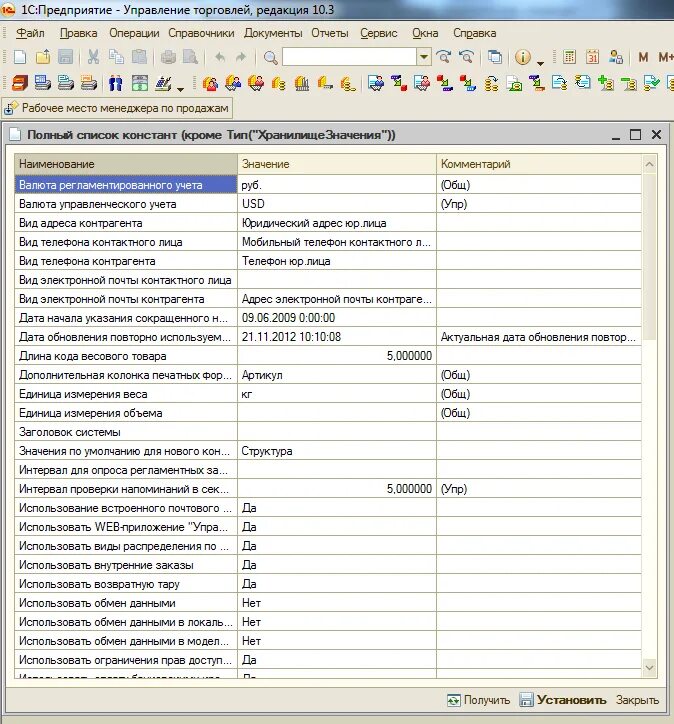Click the Значение column header
The width and height of the screenshot is (674, 724).
click(337, 164)
